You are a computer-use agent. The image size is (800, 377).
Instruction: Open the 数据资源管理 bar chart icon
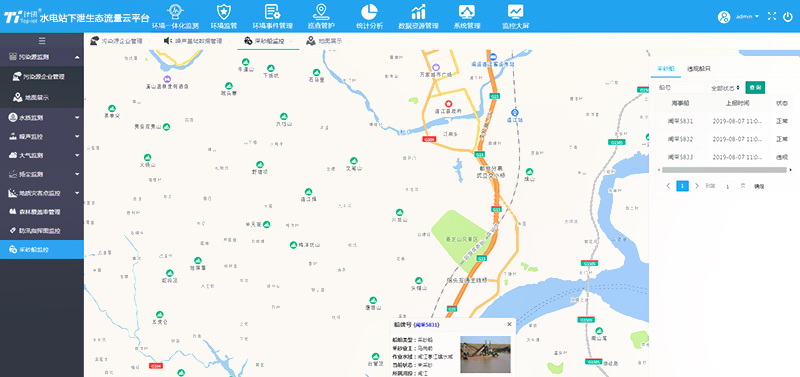[418, 11]
